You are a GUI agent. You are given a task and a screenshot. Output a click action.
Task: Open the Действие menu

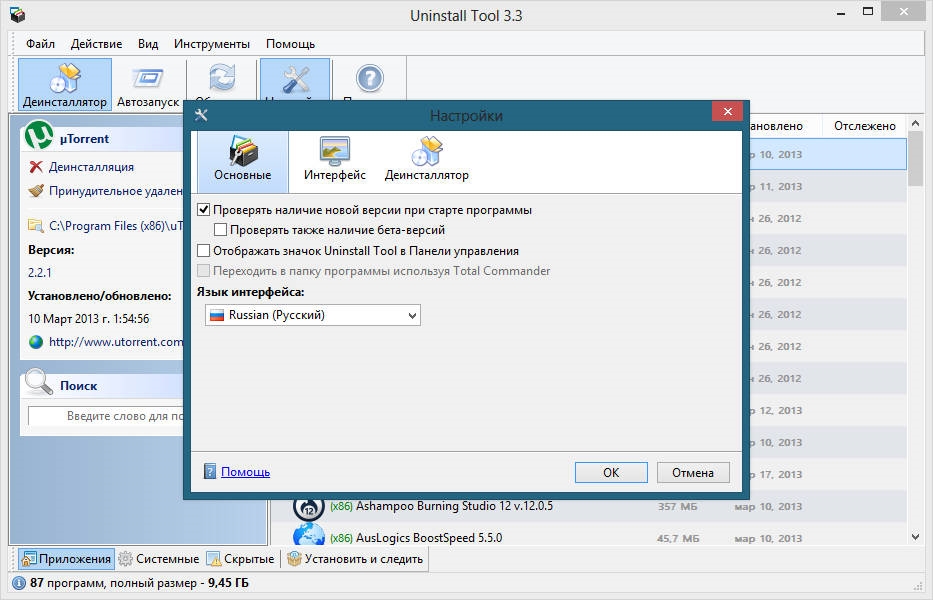(x=96, y=43)
